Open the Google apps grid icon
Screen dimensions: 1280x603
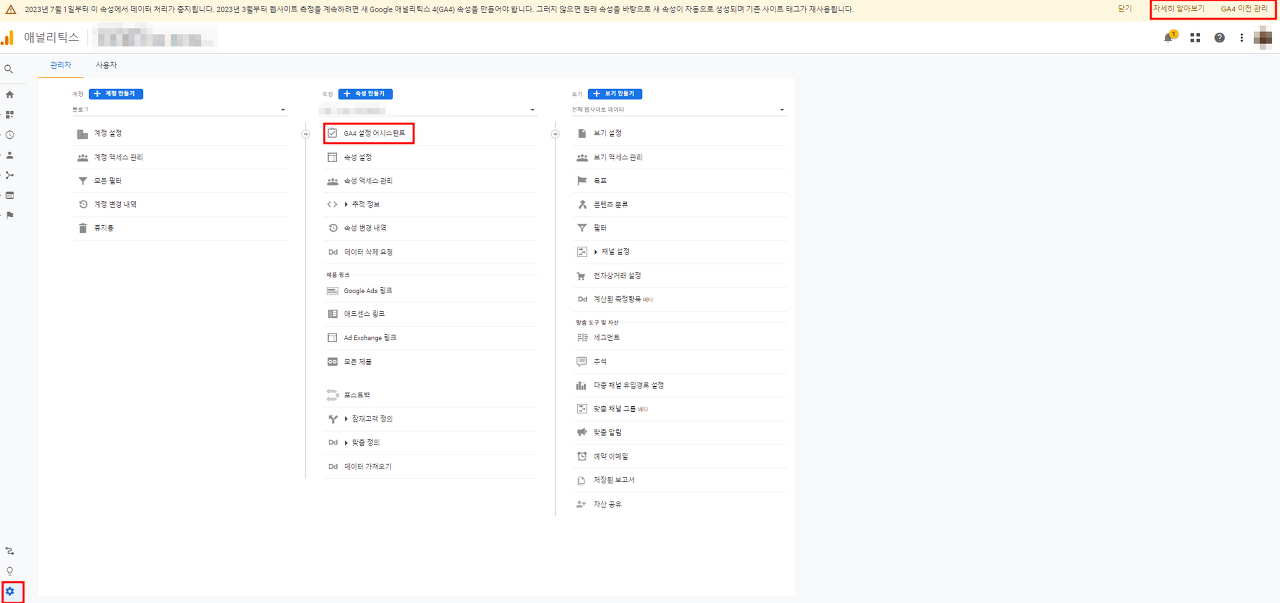tap(1195, 38)
